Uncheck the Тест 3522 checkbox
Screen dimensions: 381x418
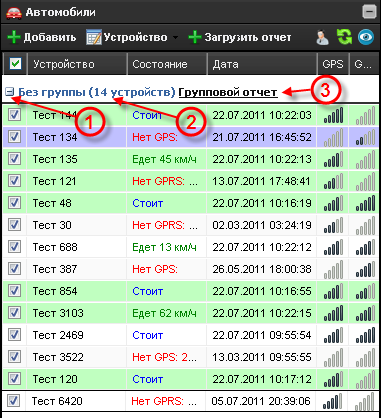(x=14, y=357)
